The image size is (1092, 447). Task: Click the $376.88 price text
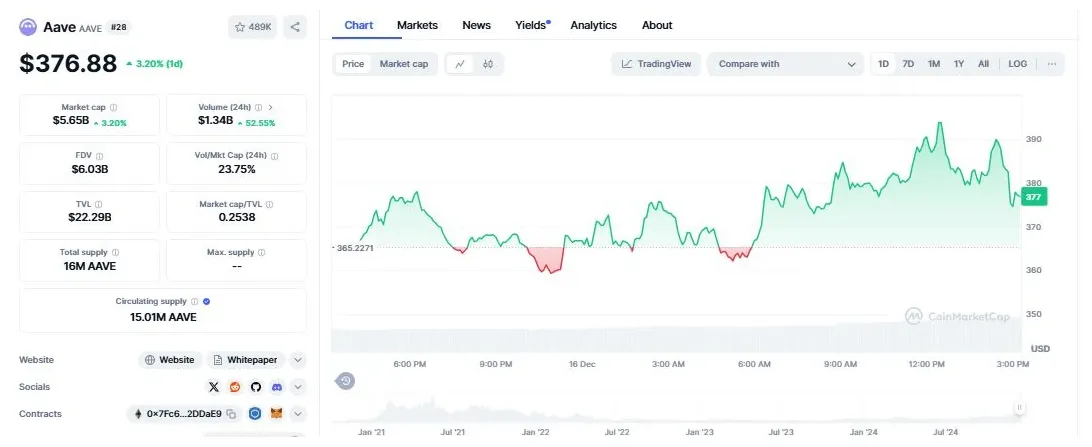point(68,63)
